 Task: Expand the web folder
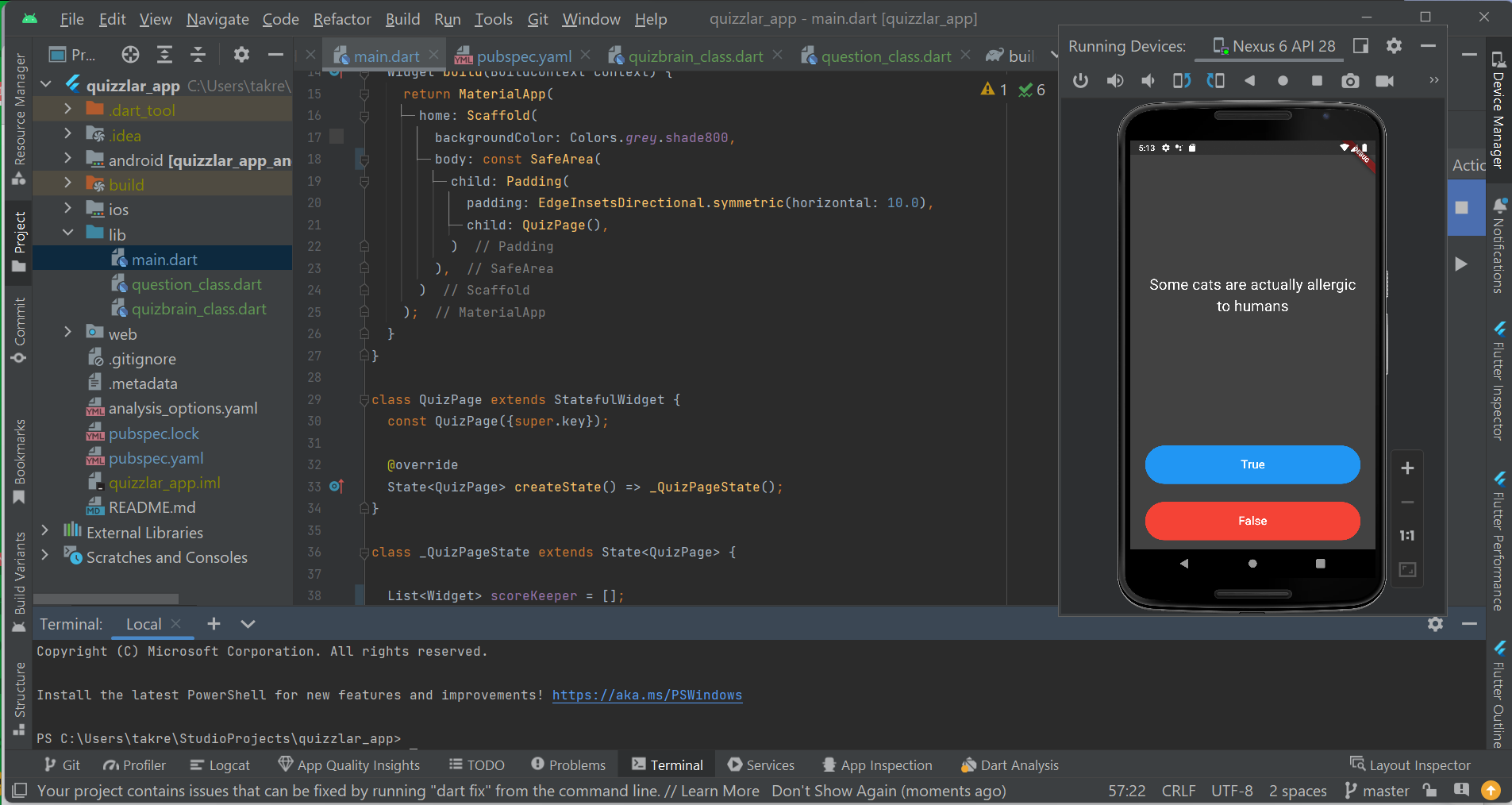68,333
